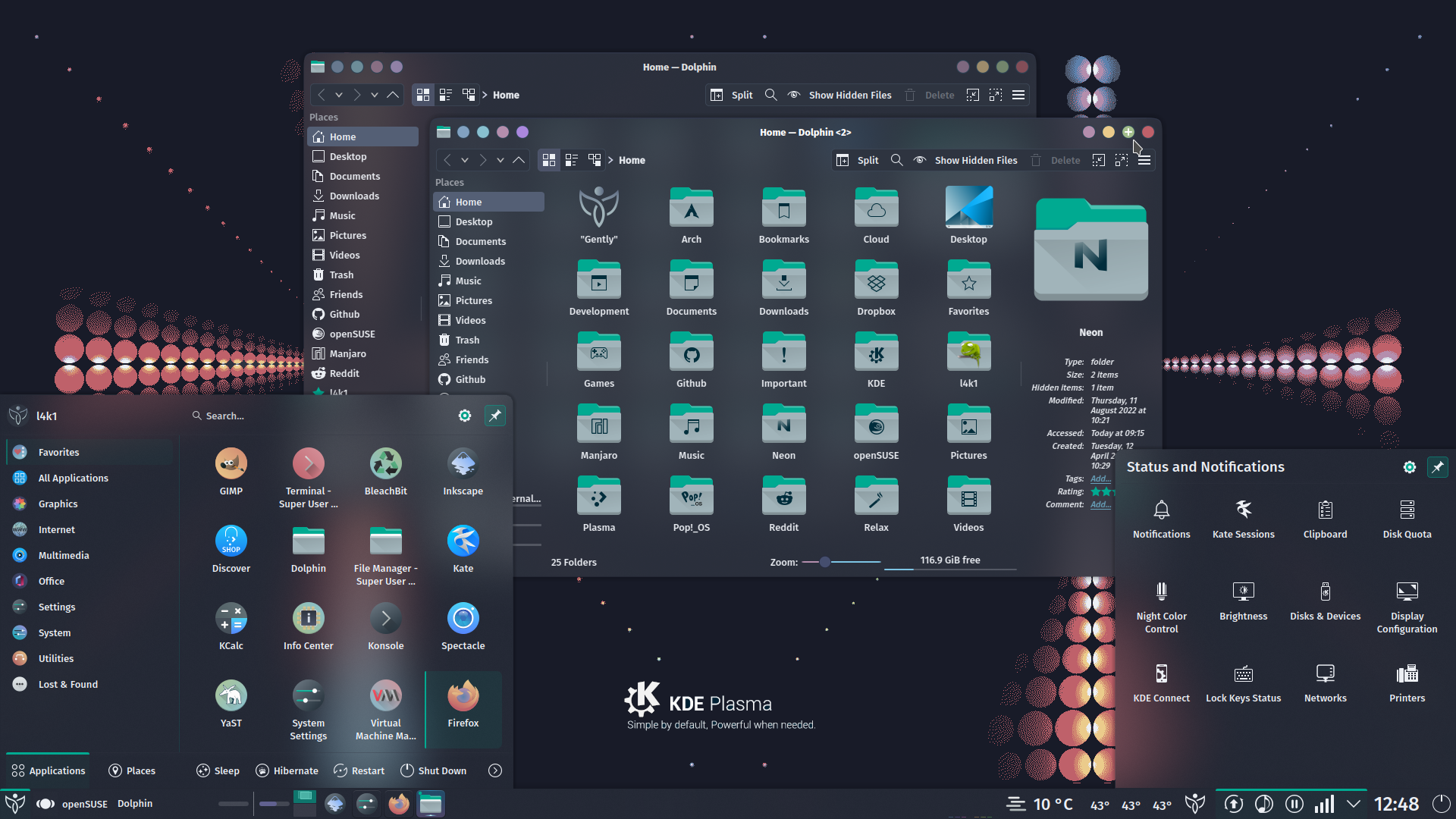
Task: Toggle pin on Status and Notifications panel
Action: 1438,467
